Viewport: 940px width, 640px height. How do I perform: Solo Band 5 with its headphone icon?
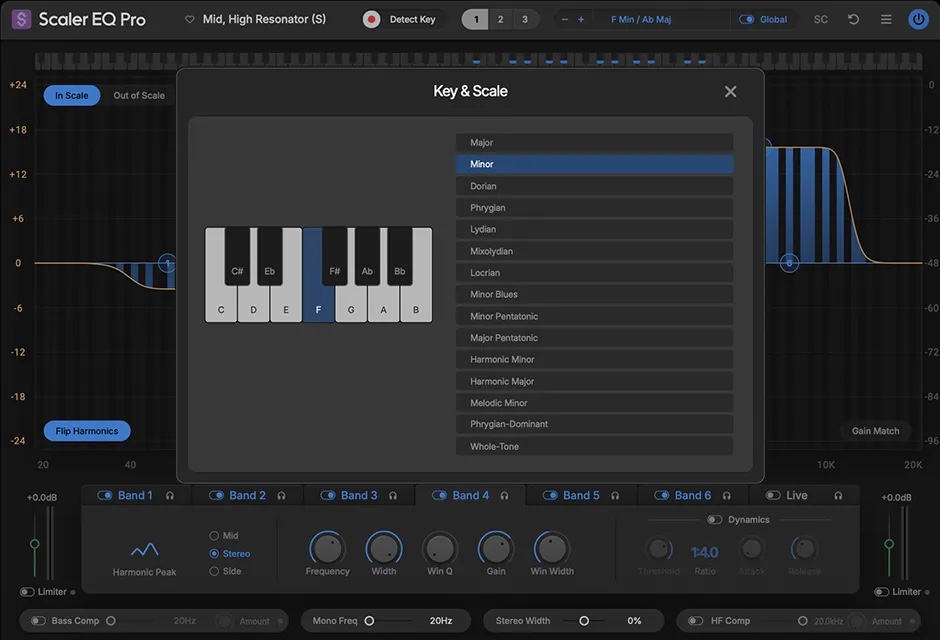[x=615, y=496]
